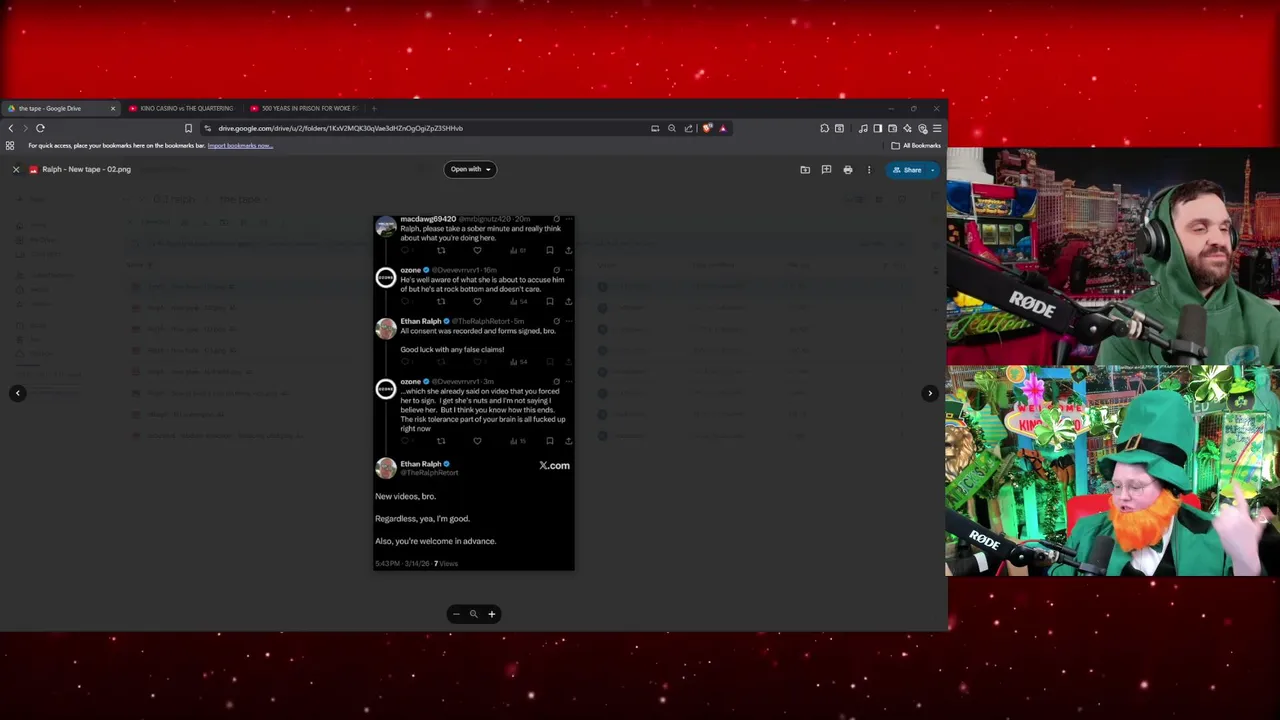Reset zoom with the magnifier button
Screen dimensions: 1280x720
click(x=474, y=614)
